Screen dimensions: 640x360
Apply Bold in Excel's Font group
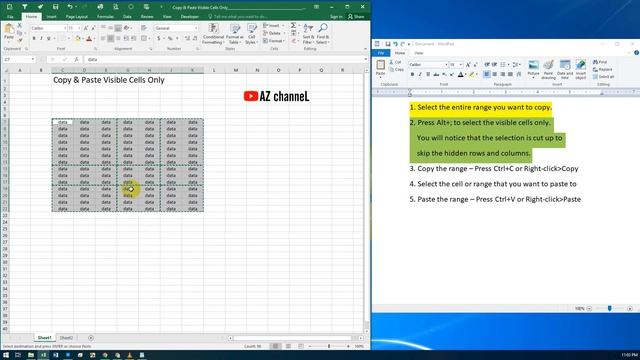34,38
